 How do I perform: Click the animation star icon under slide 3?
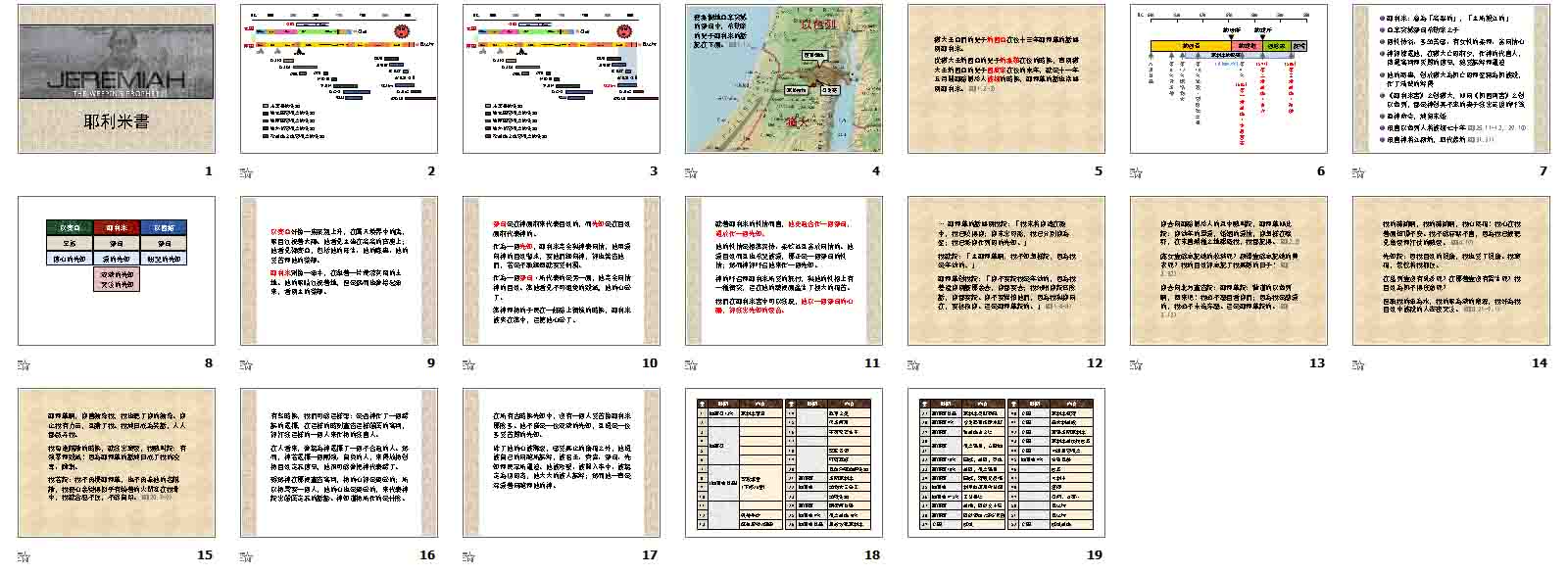[x=468, y=172]
